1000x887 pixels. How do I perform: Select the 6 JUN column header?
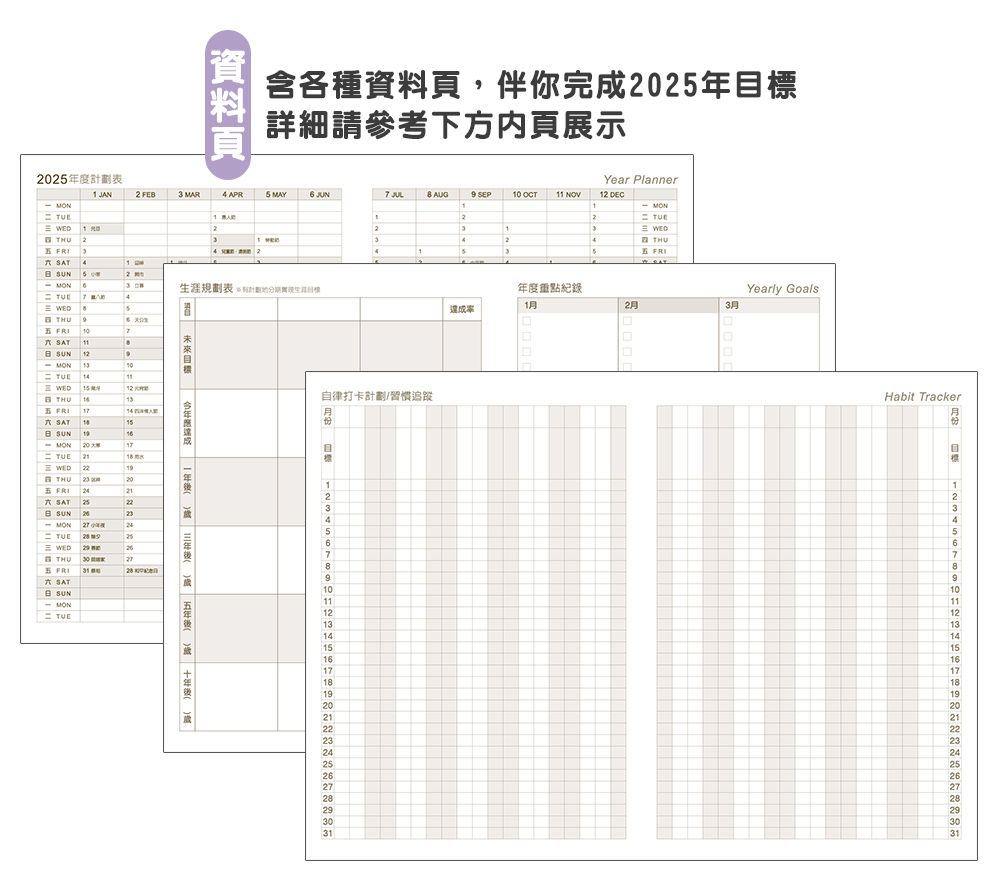[x=320, y=194]
